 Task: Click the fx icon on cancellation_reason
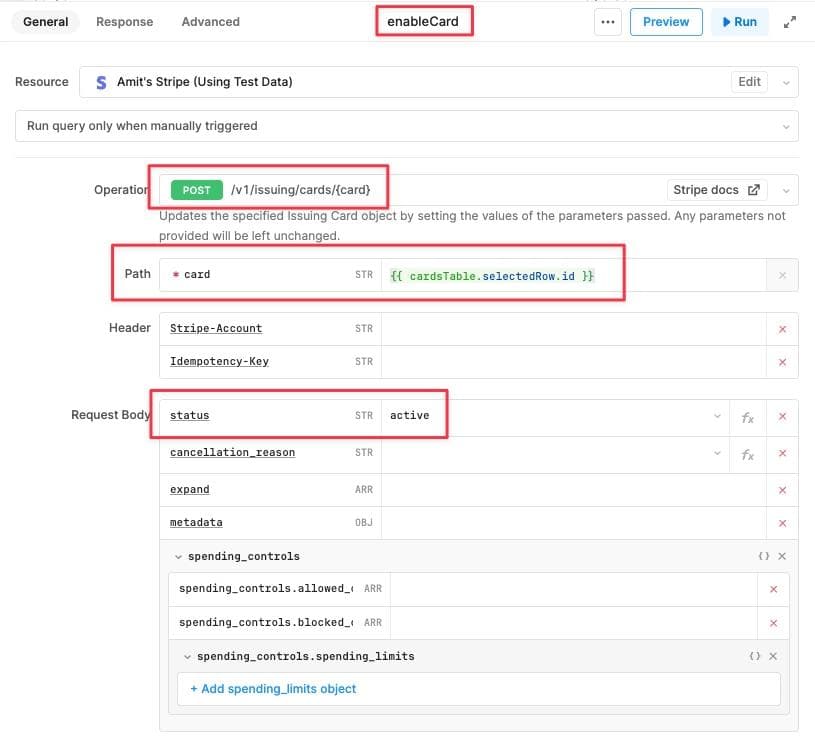[748, 454]
